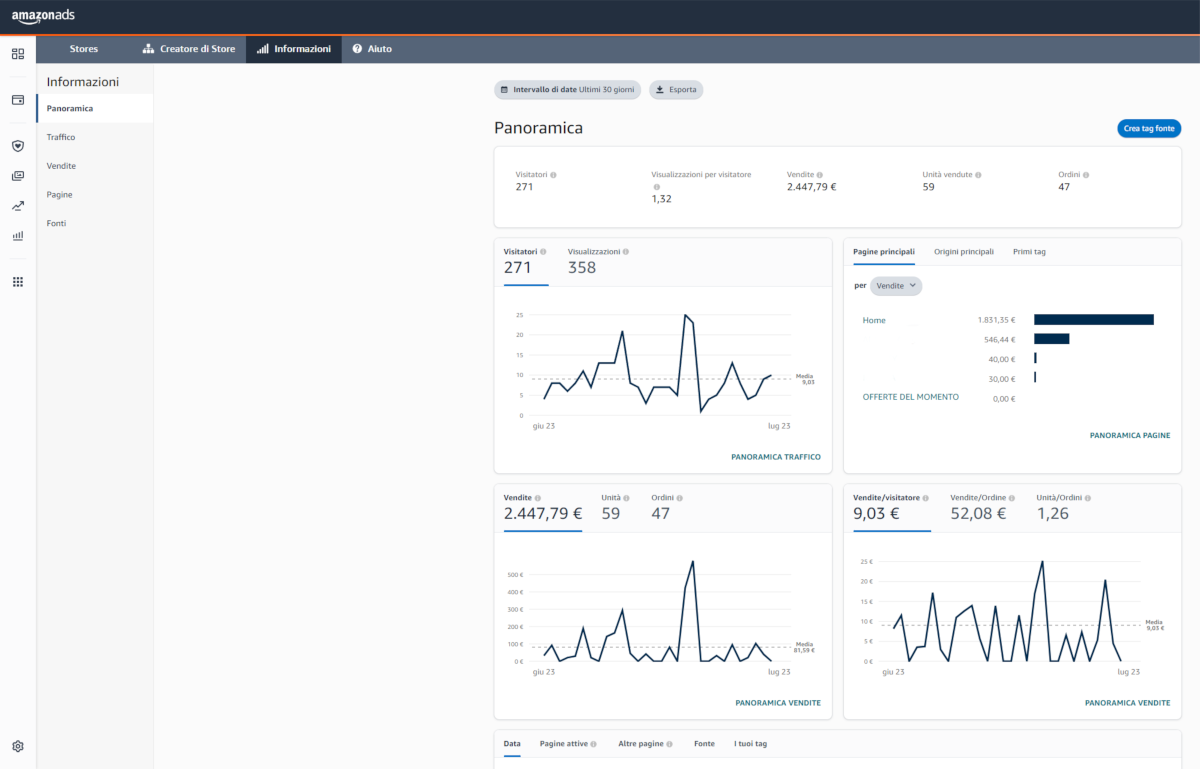Click the info icon next to Visitatori metric
Image resolution: width=1200 pixels, height=769 pixels.
pyautogui.click(x=553, y=175)
